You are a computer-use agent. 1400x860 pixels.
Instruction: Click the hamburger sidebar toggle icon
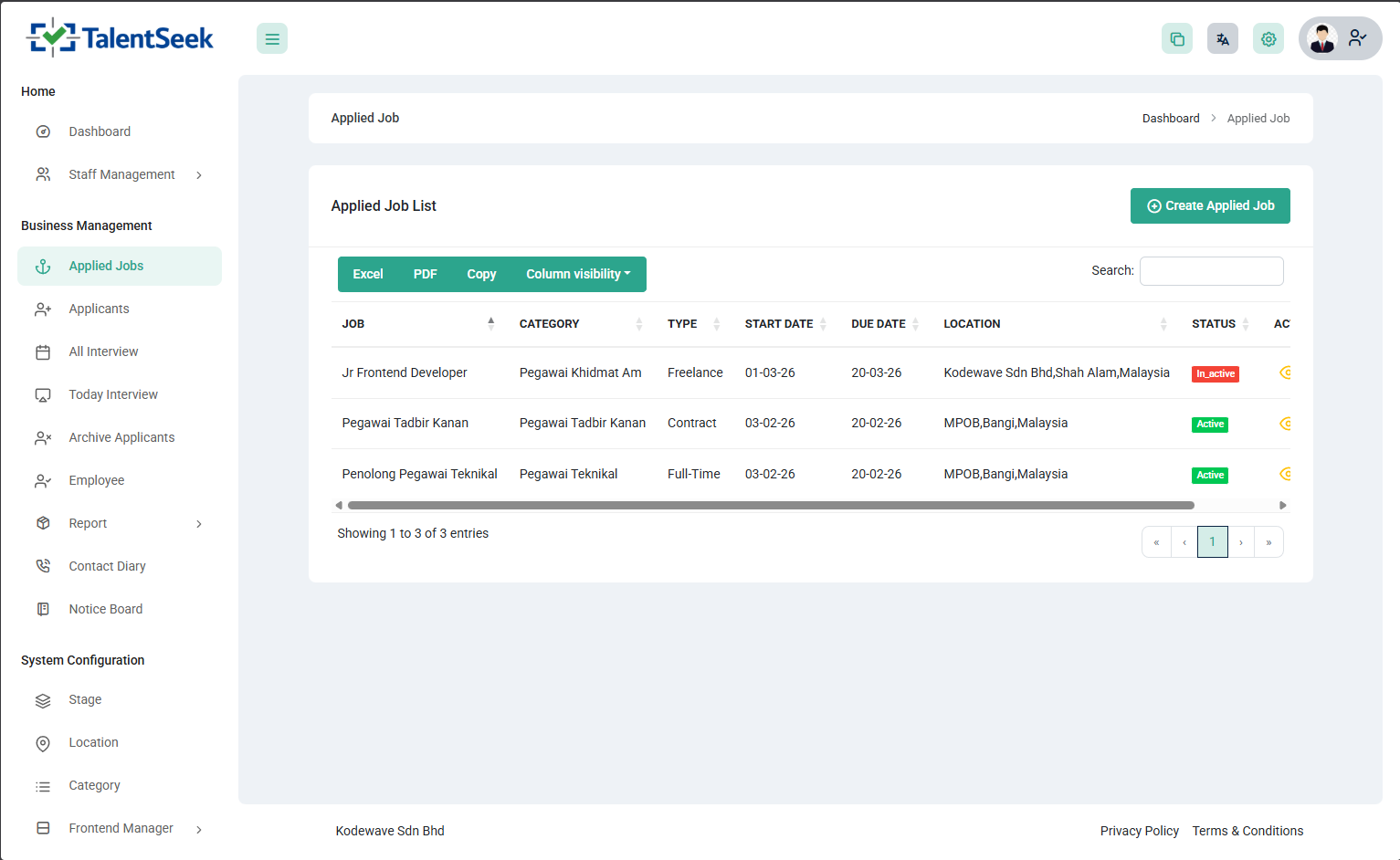pyautogui.click(x=272, y=38)
